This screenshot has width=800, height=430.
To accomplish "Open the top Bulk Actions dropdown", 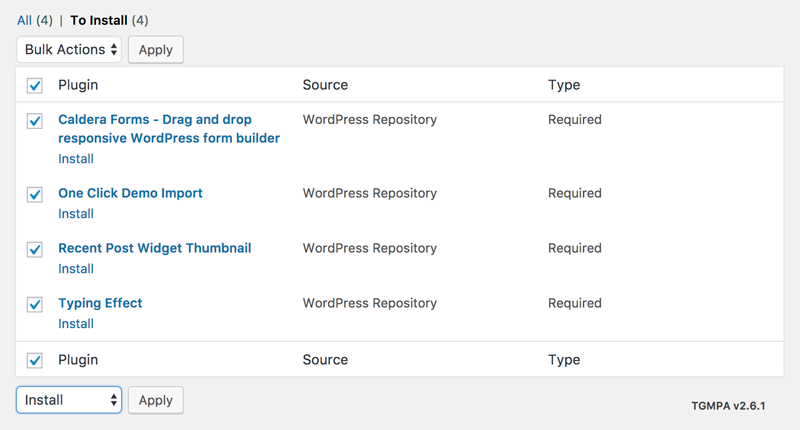I will coord(69,49).
